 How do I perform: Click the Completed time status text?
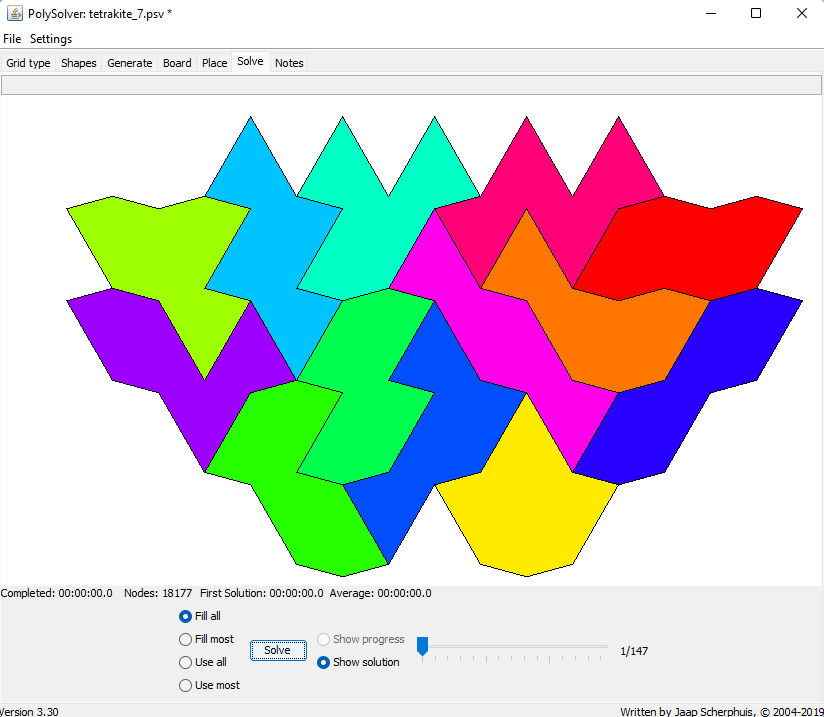[x=56, y=593]
